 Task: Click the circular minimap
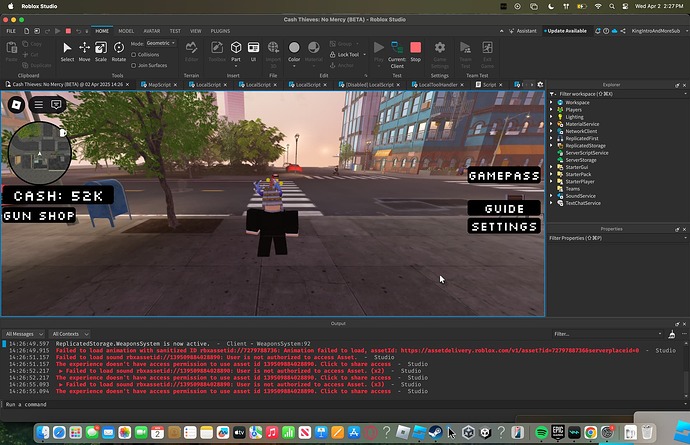coord(40,153)
